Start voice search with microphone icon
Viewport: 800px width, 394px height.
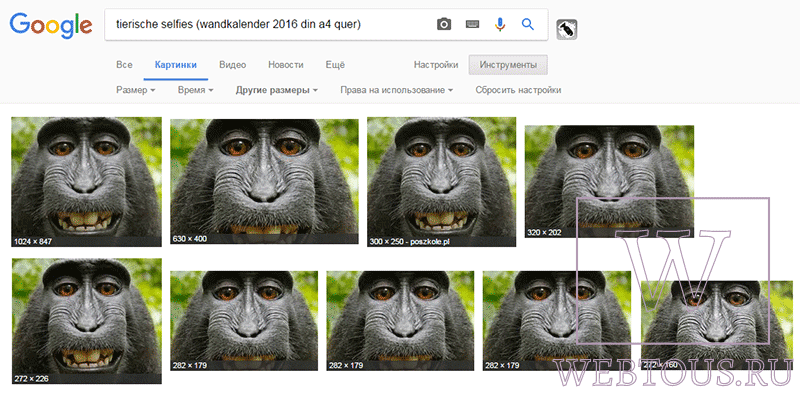click(x=501, y=24)
